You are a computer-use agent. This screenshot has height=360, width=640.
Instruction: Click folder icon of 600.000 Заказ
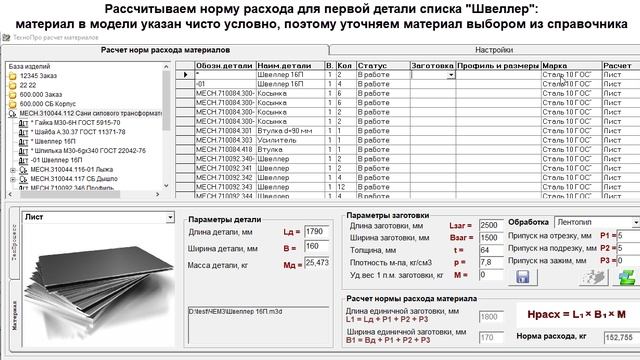click(x=13, y=95)
